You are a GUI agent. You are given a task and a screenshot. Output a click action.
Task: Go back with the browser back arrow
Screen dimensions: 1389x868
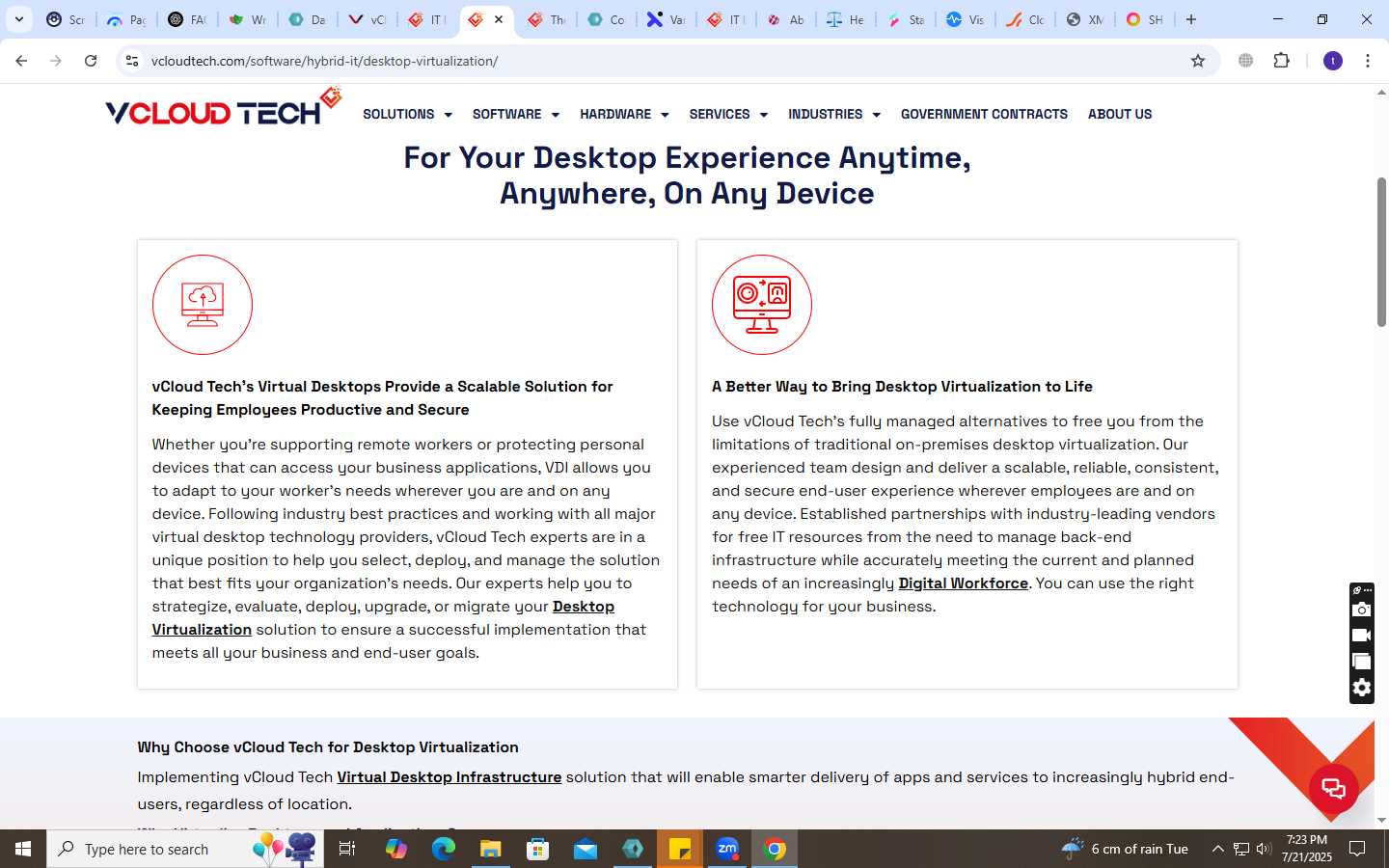pos(21,61)
